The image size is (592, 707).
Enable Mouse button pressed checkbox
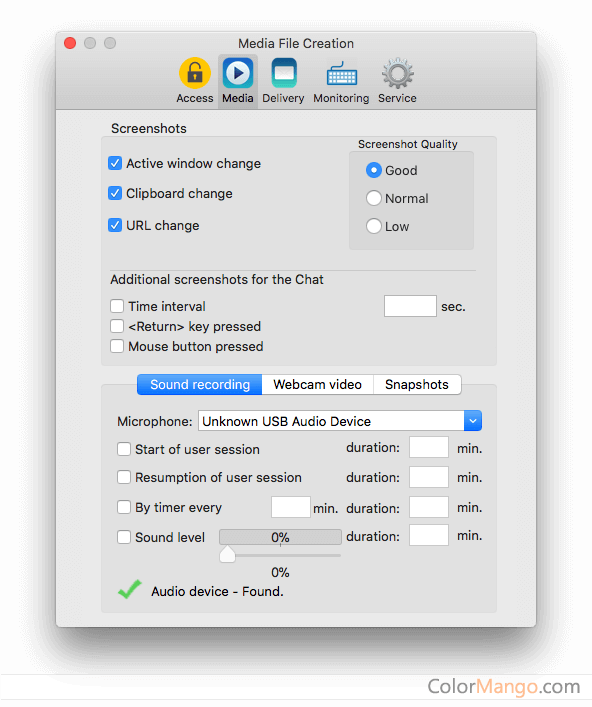[117, 346]
